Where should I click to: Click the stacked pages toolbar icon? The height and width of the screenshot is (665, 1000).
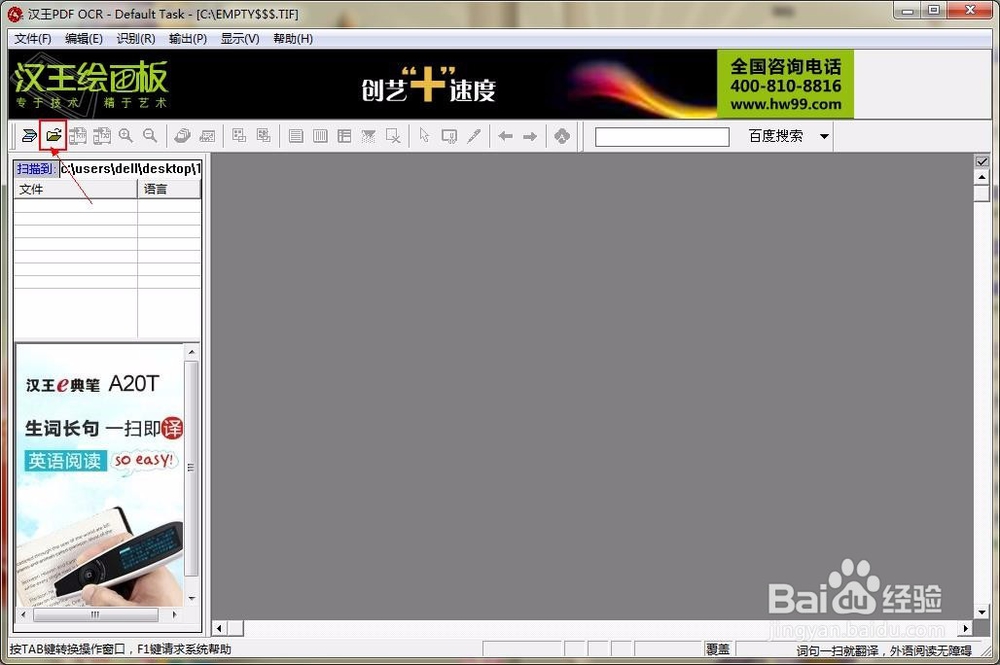click(x=183, y=136)
